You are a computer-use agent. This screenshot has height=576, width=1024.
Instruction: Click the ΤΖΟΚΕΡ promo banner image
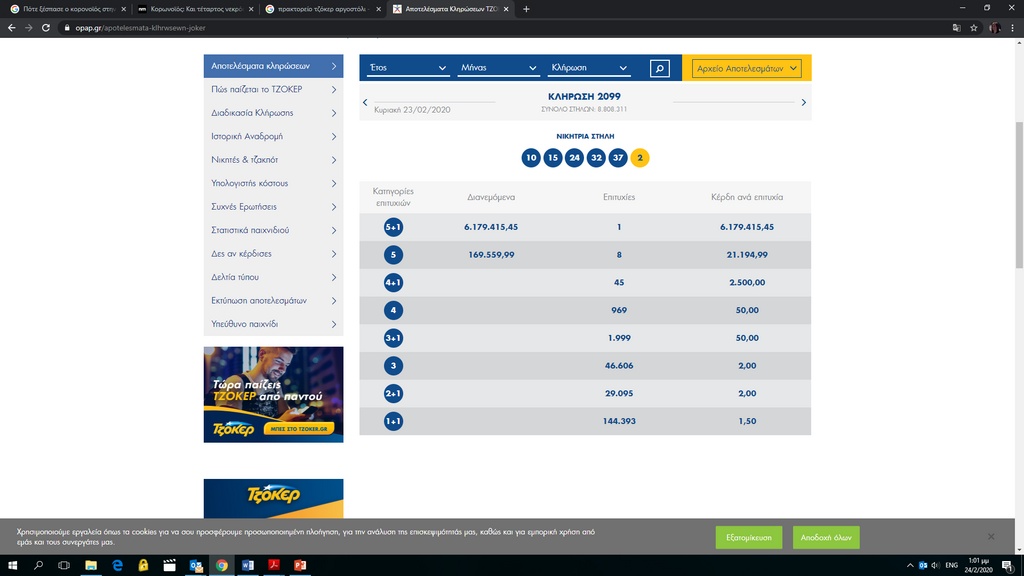tap(273, 394)
